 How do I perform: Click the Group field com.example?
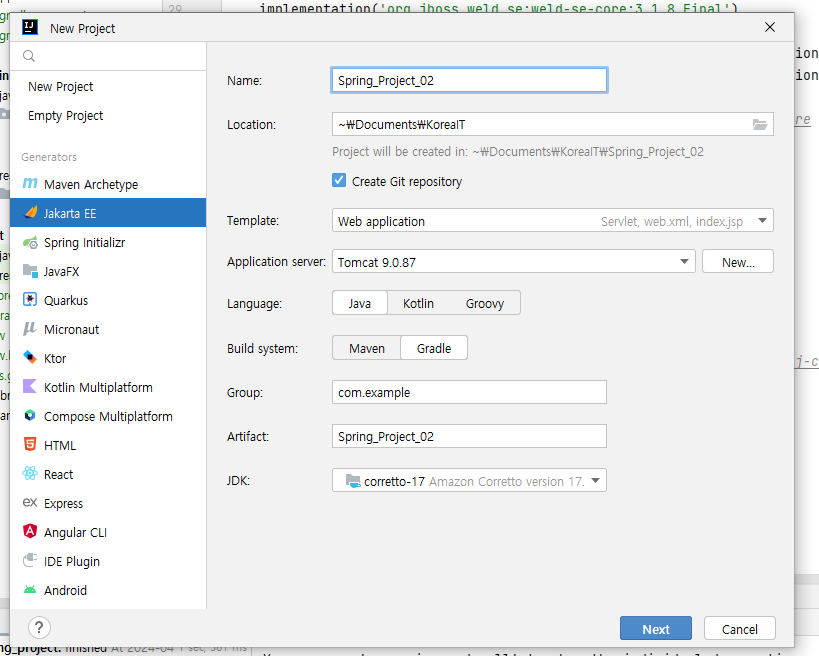tap(469, 392)
